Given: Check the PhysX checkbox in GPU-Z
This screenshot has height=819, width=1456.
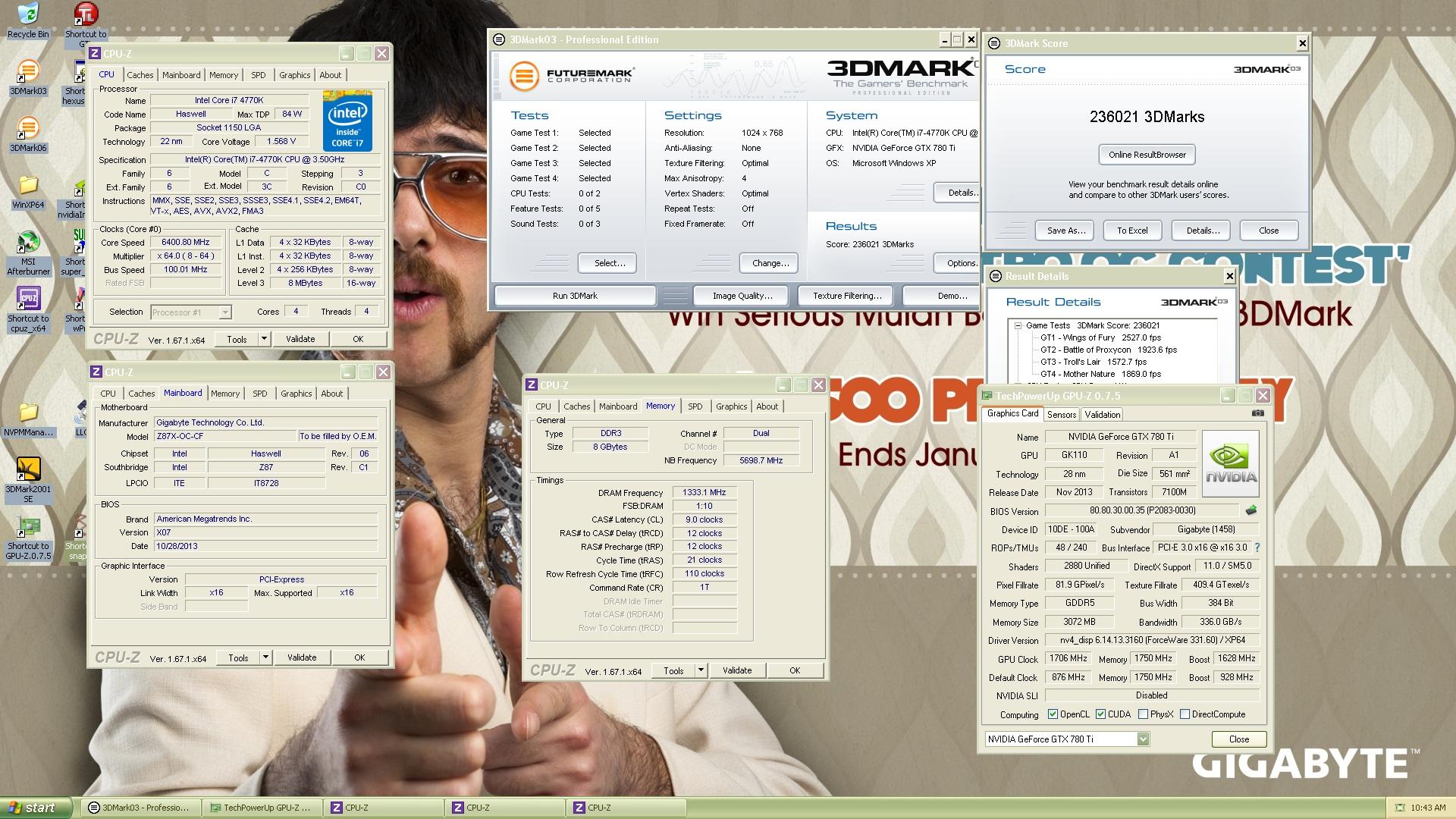Looking at the screenshot, I should point(1143,714).
